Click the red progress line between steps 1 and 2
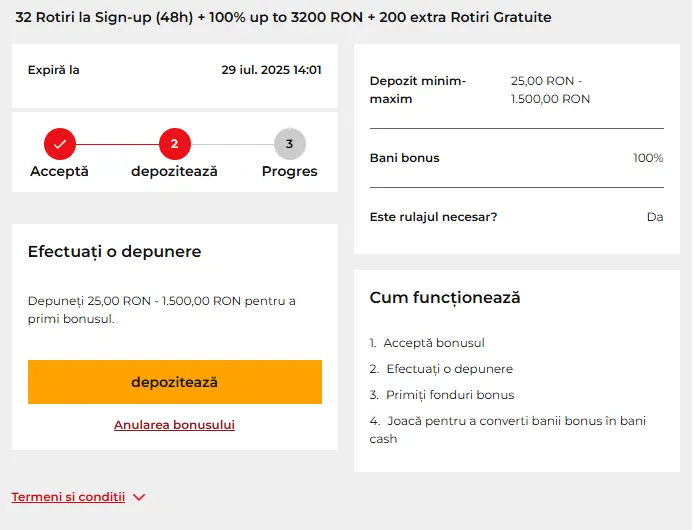 pos(117,144)
